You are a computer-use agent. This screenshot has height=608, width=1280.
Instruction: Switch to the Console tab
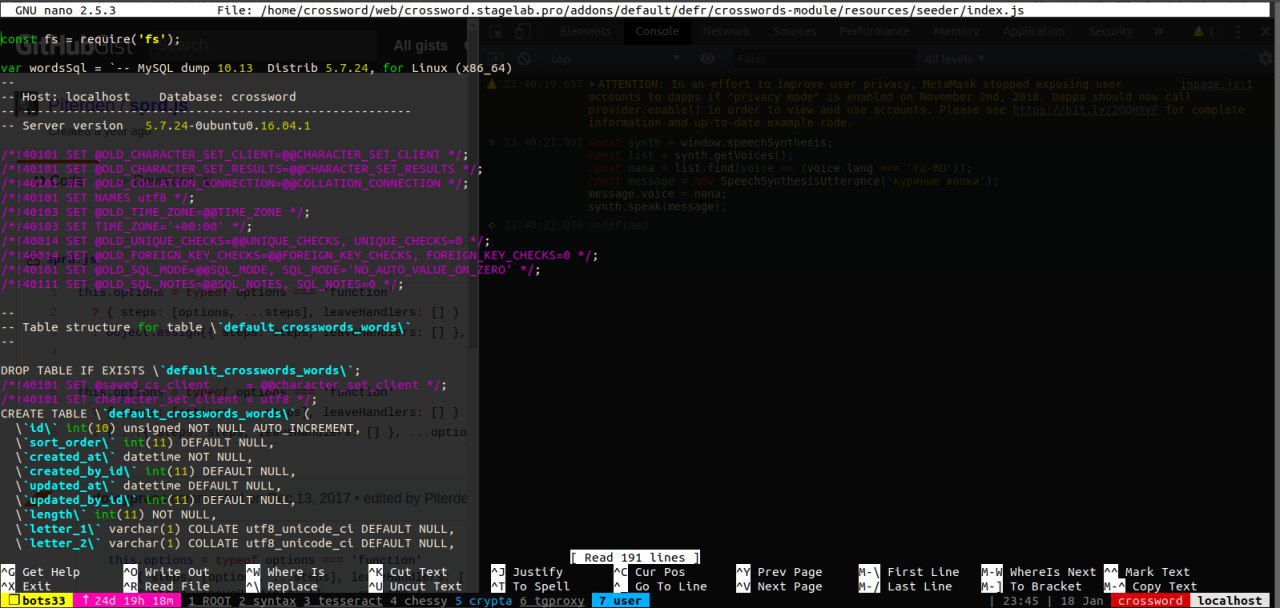(657, 31)
